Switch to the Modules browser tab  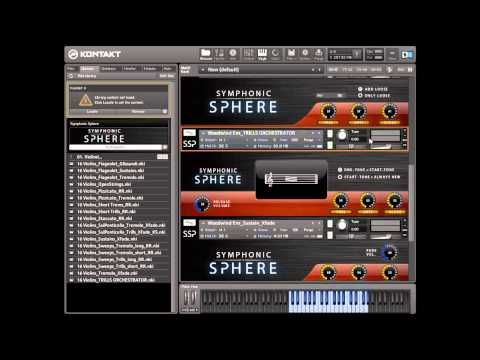(x=150, y=69)
